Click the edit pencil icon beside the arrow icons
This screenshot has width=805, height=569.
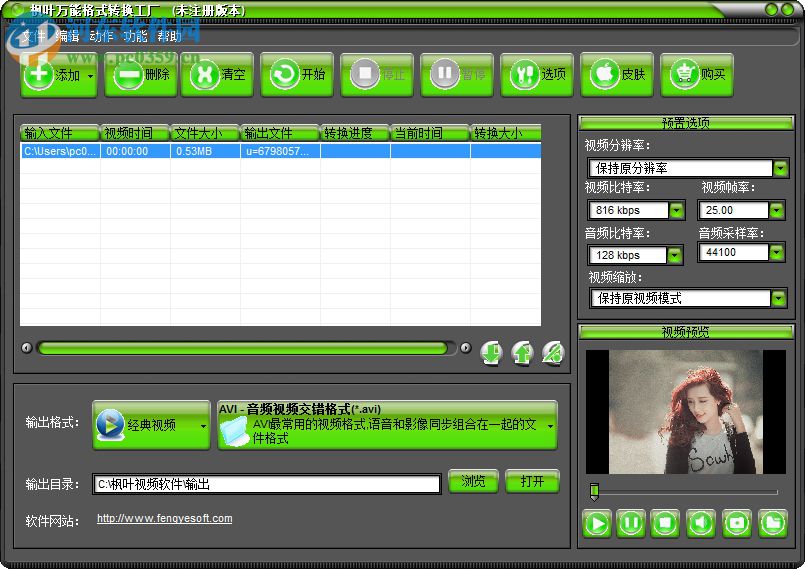point(553,353)
